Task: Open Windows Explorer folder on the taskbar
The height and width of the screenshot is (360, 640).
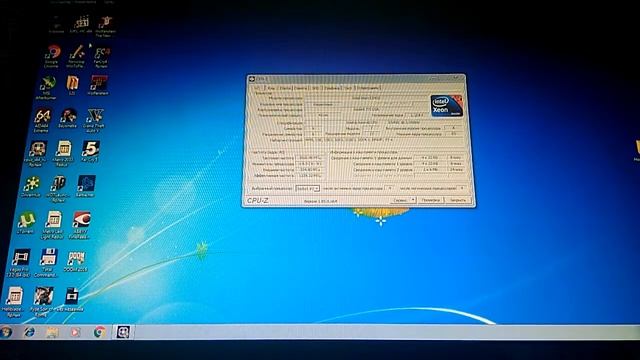Action: click(52, 332)
